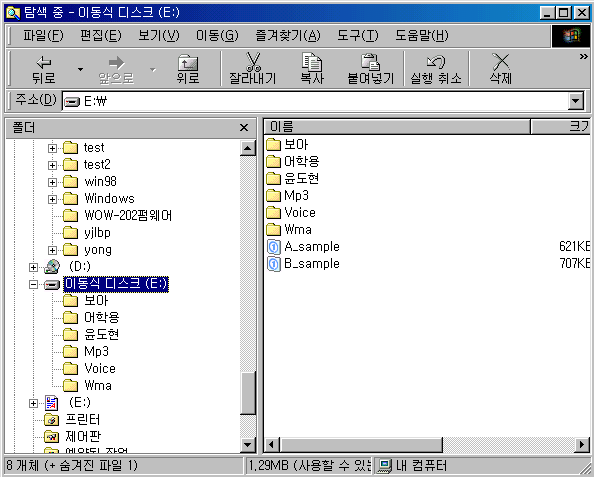
Task: Expand the Windows folder node
Action: (x=52, y=199)
